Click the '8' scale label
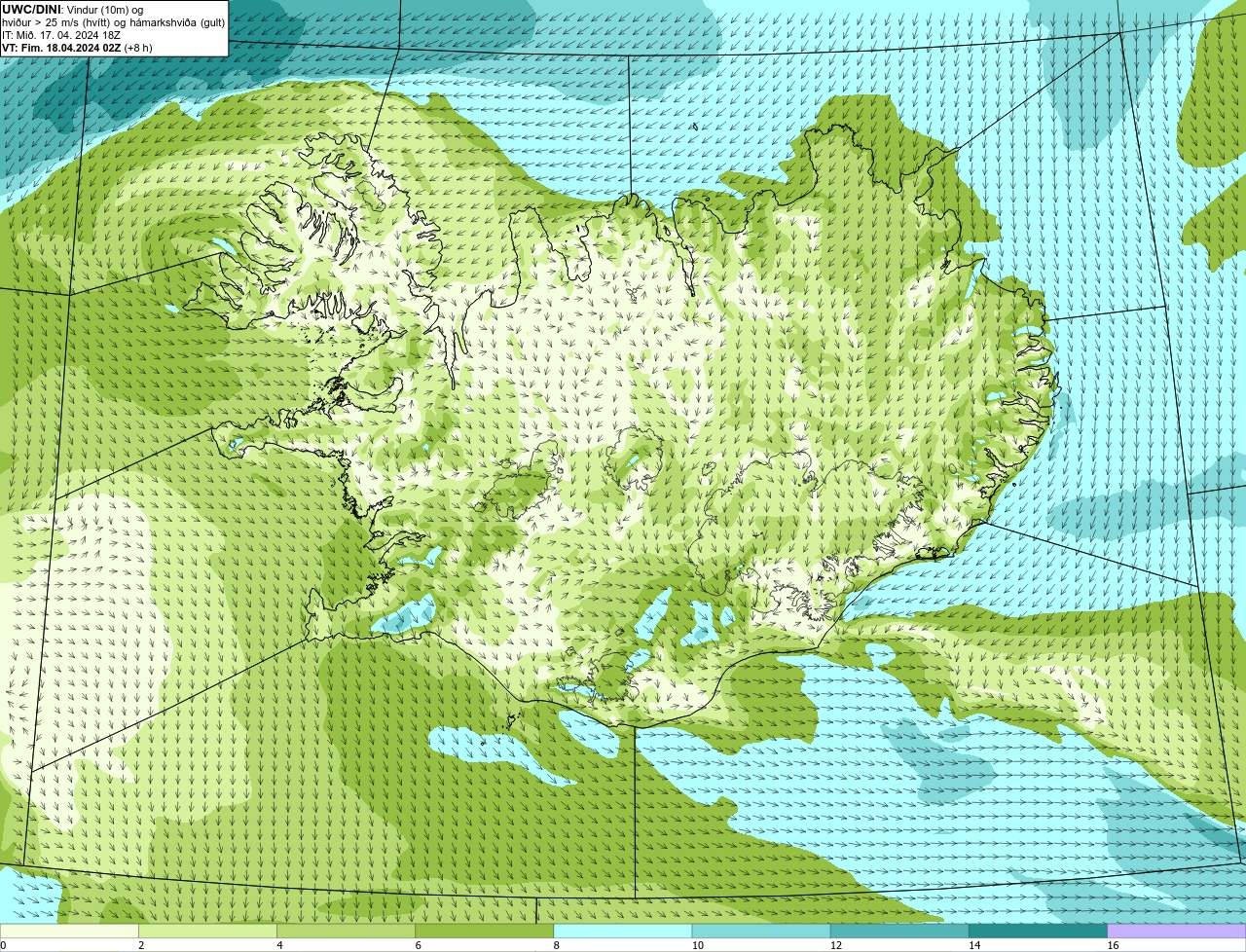The height and width of the screenshot is (952, 1246). coord(557,945)
